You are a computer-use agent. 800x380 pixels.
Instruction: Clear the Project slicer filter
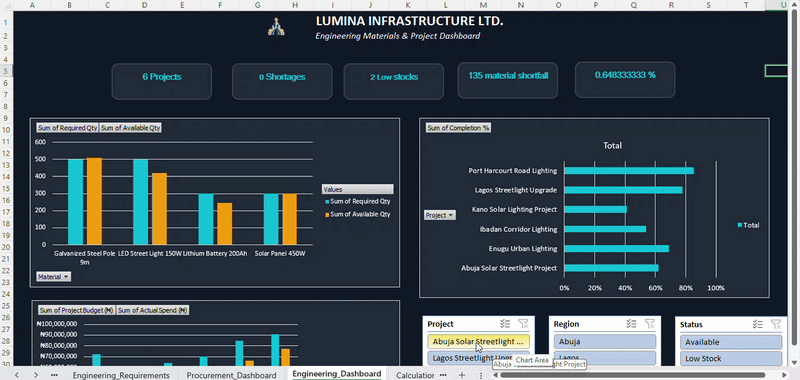click(523, 323)
